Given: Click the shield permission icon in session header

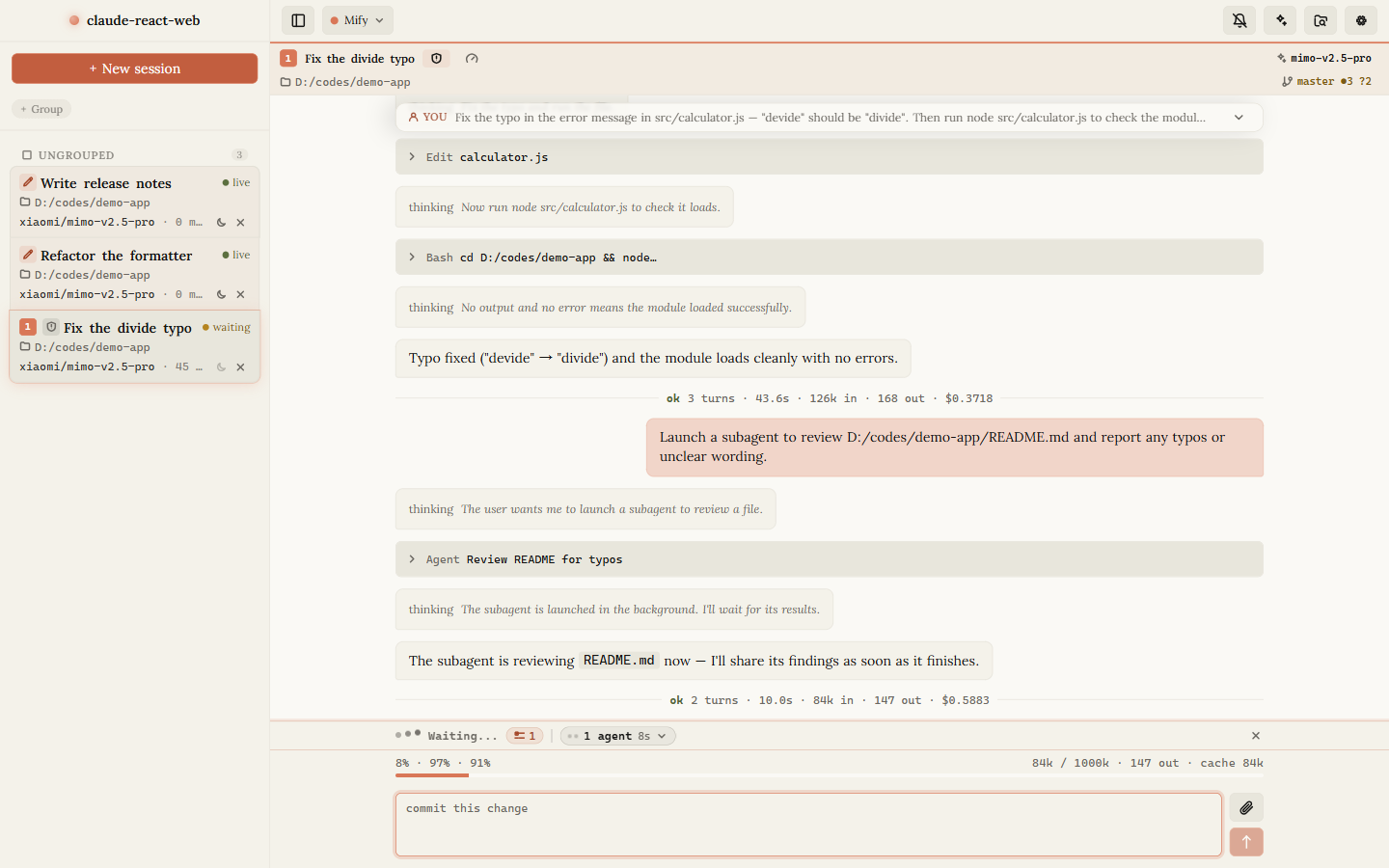Looking at the screenshot, I should click(437, 59).
